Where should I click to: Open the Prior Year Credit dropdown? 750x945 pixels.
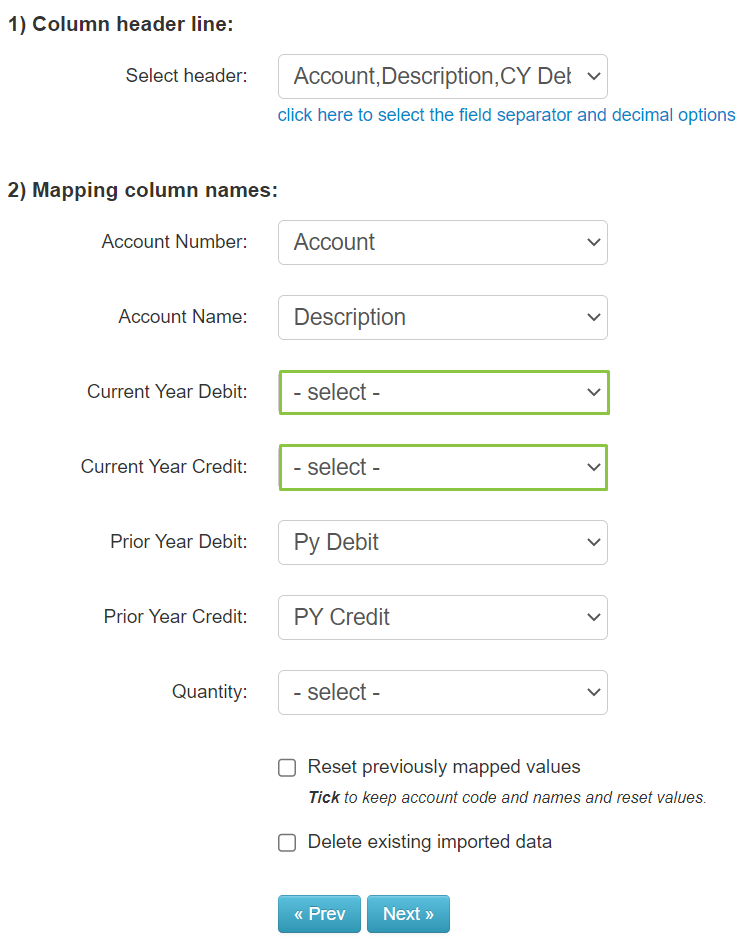click(x=442, y=617)
